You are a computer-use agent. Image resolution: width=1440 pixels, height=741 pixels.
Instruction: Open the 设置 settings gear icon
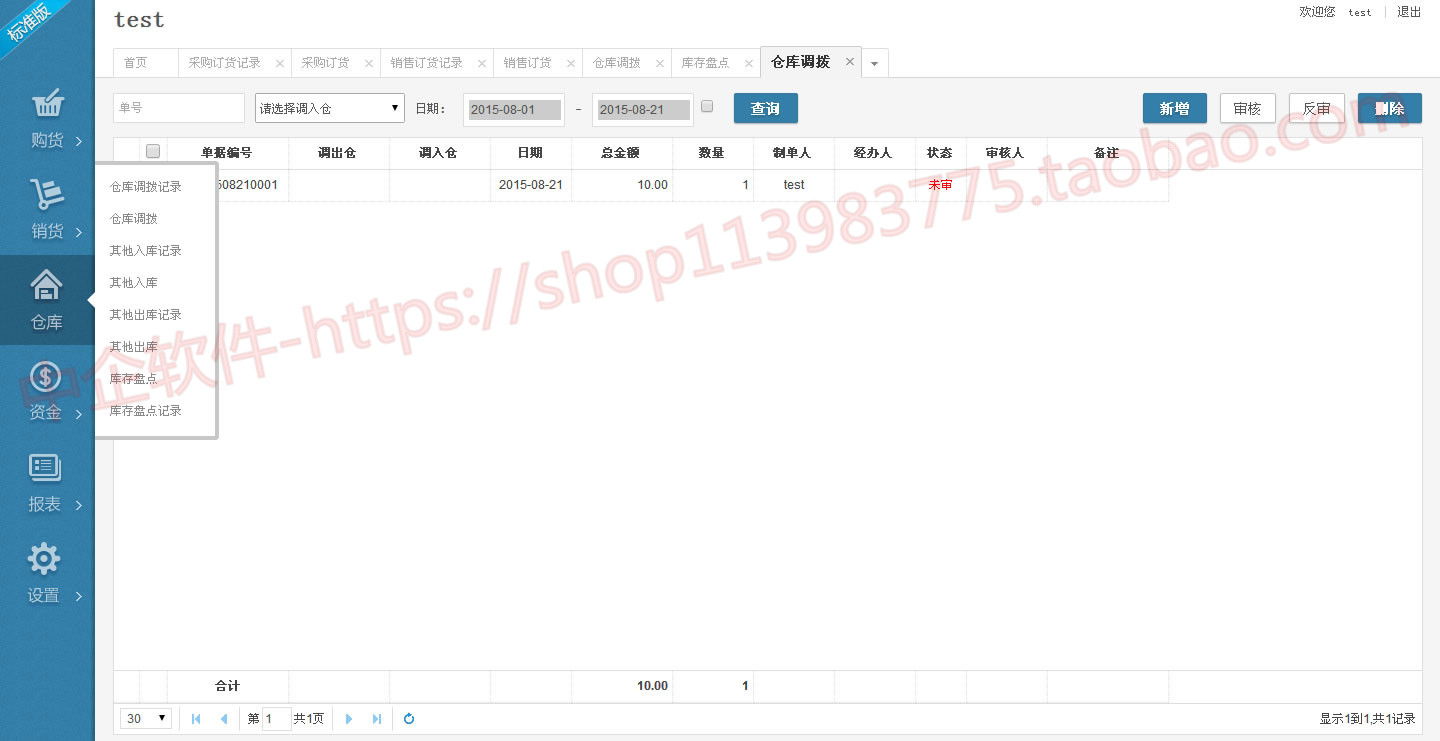tap(45, 559)
